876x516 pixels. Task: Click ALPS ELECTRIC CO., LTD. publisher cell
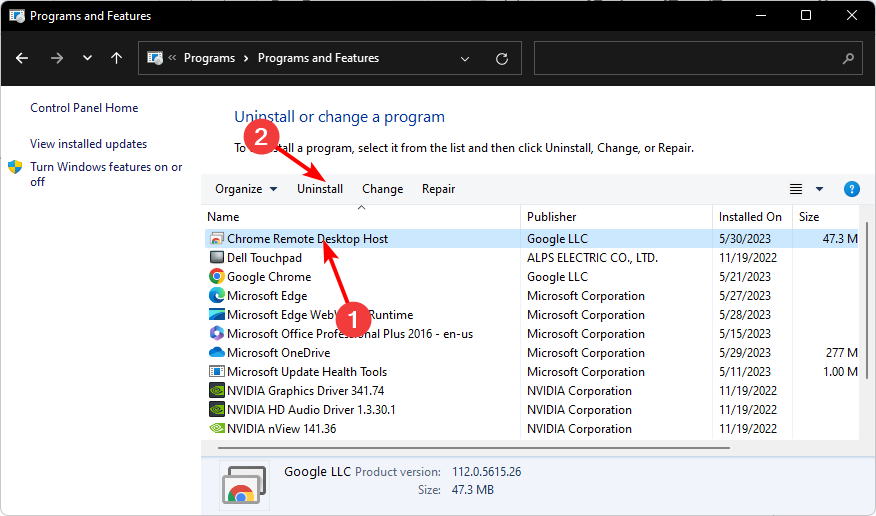(592, 257)
